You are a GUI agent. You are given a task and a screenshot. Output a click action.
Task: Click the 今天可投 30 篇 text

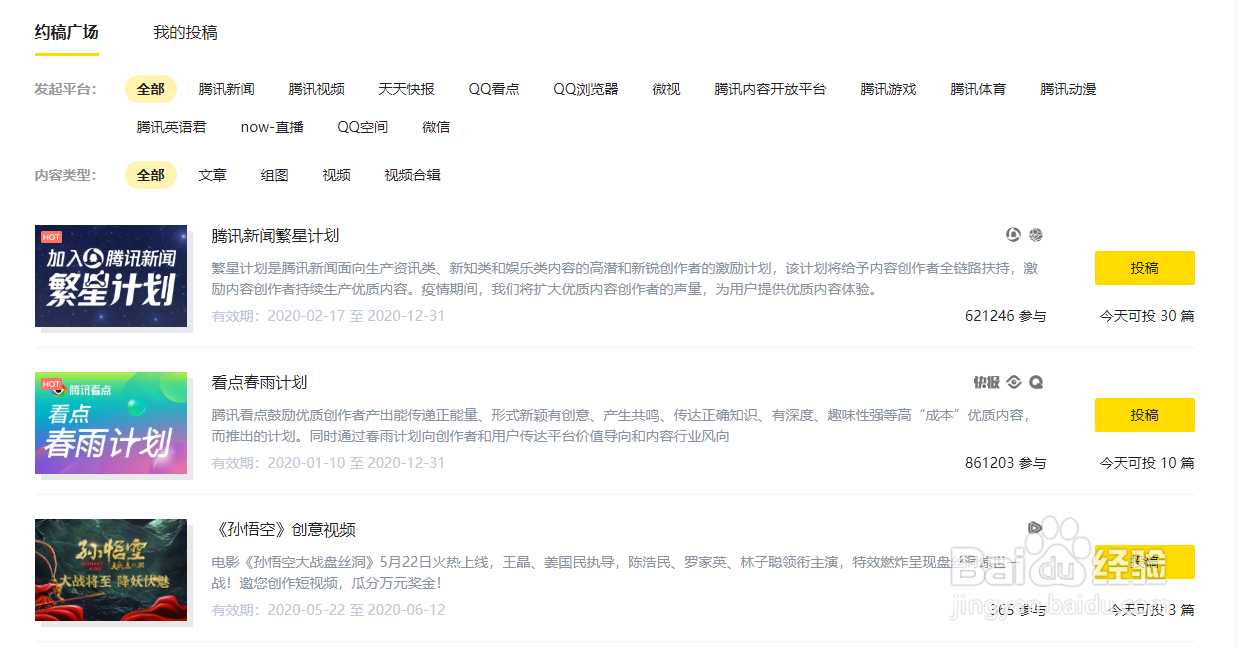coord(1147,316)
